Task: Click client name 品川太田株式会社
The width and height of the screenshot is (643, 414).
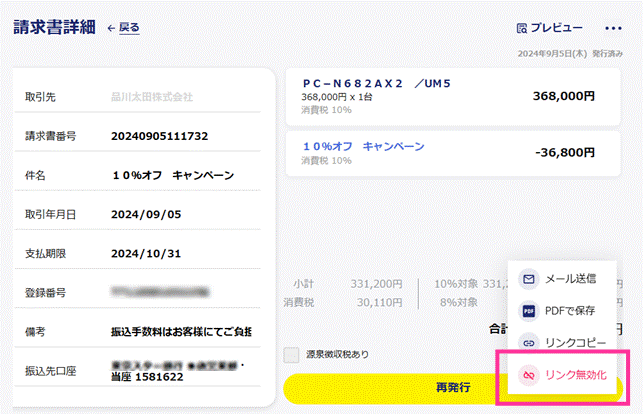Action: tap(152, 97)
